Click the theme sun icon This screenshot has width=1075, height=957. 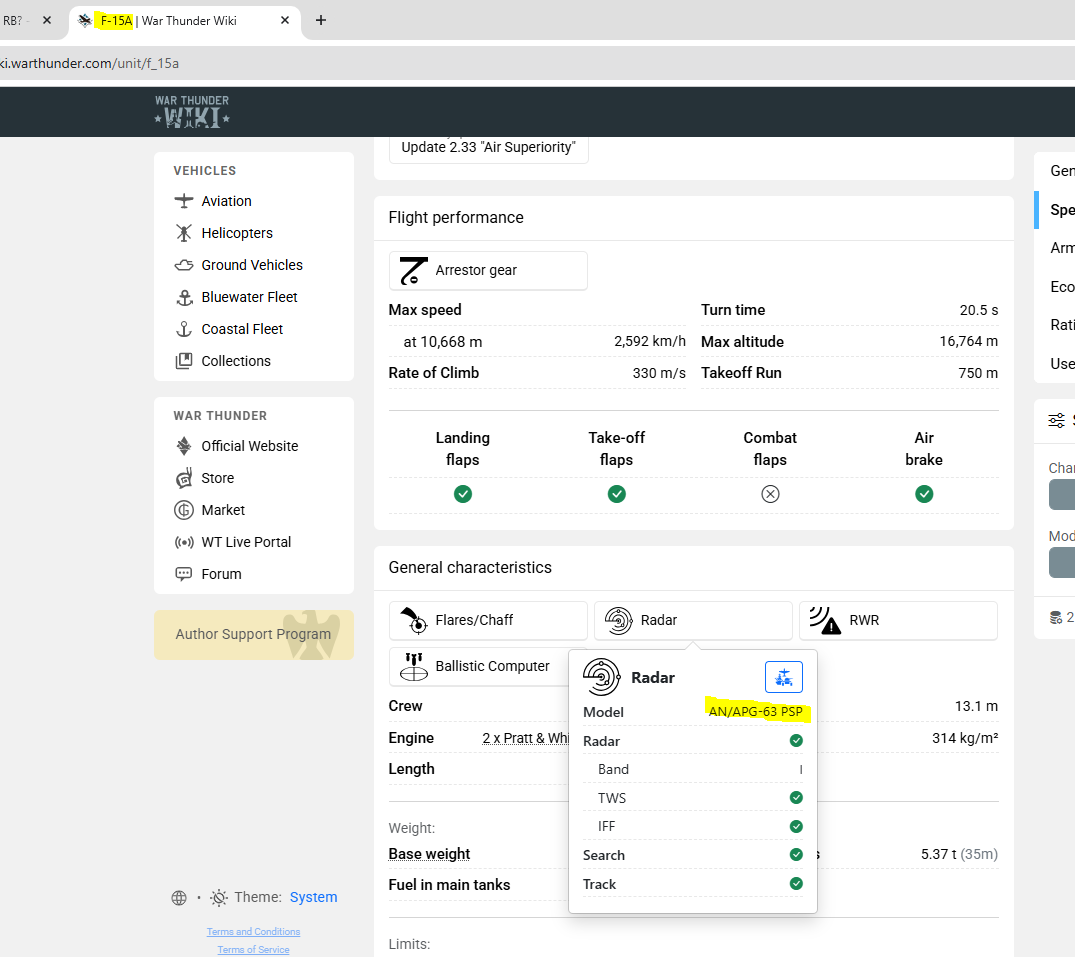[x=219, y=897]
